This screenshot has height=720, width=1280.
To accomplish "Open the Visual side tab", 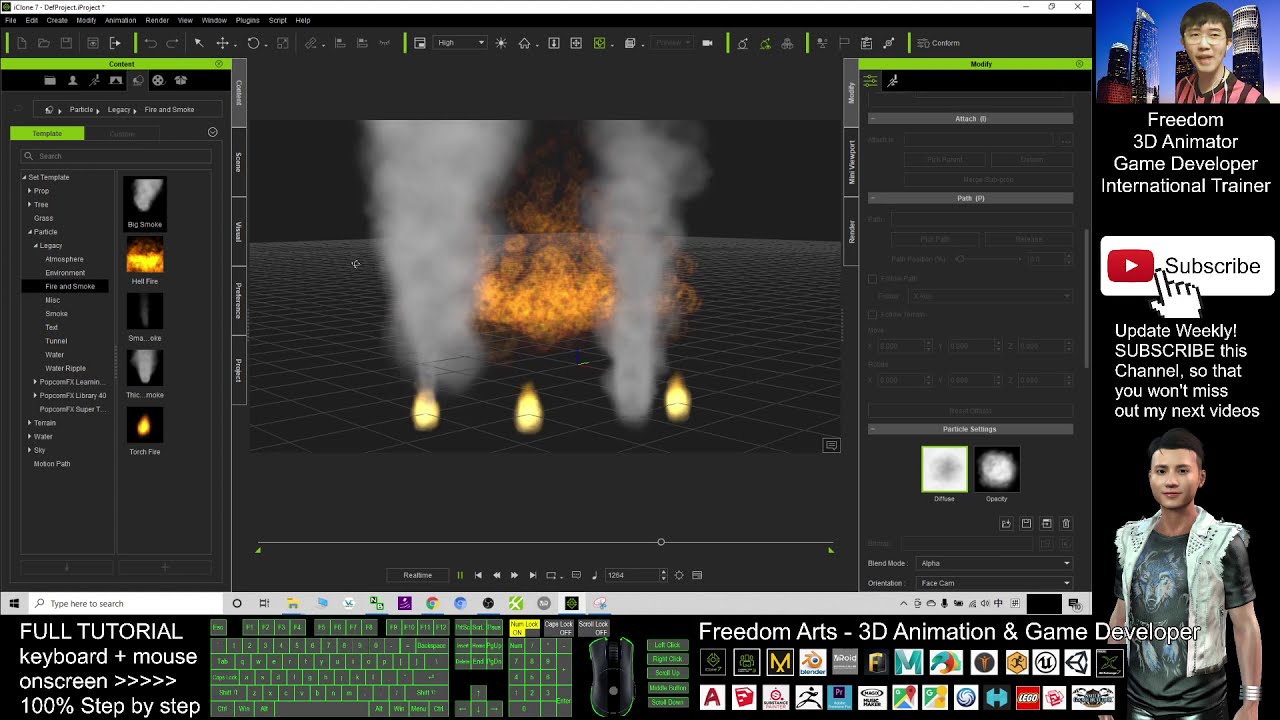I will pyautogui.click(x=239, y=231).
